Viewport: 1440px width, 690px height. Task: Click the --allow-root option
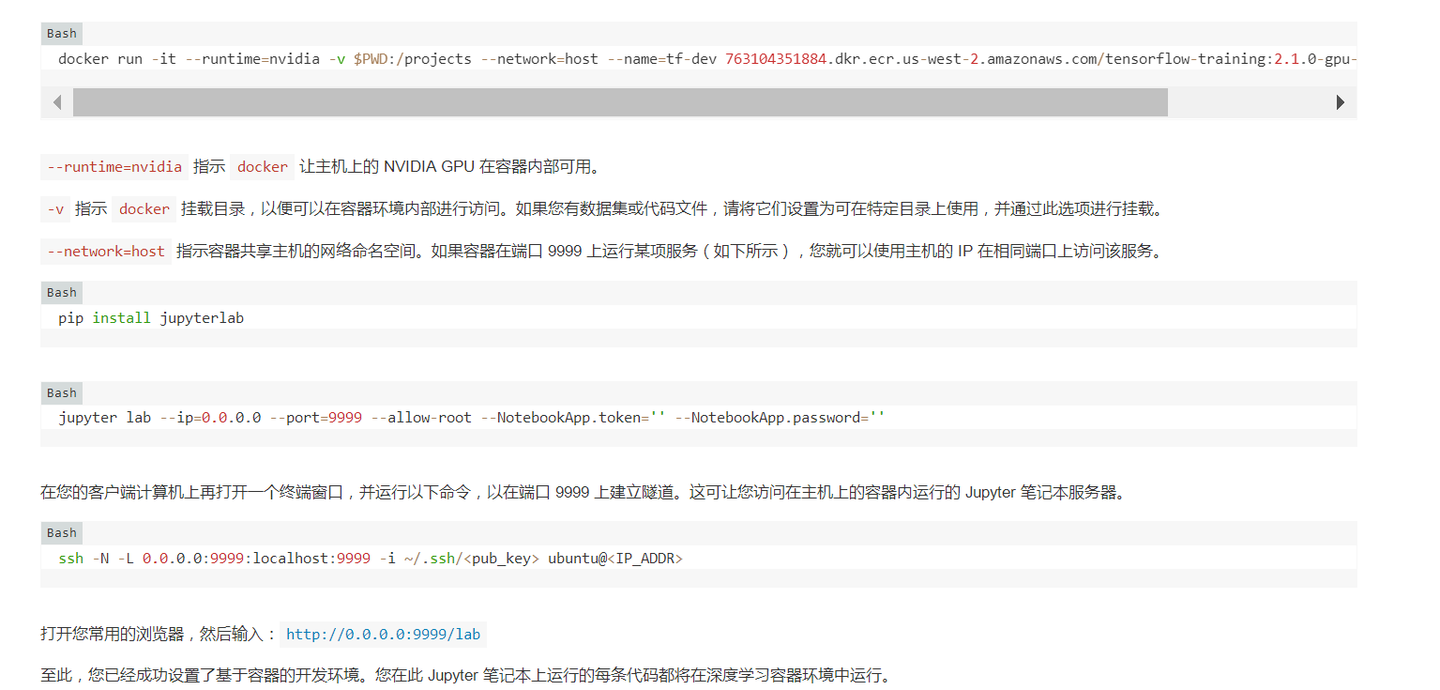click(421, 418)
